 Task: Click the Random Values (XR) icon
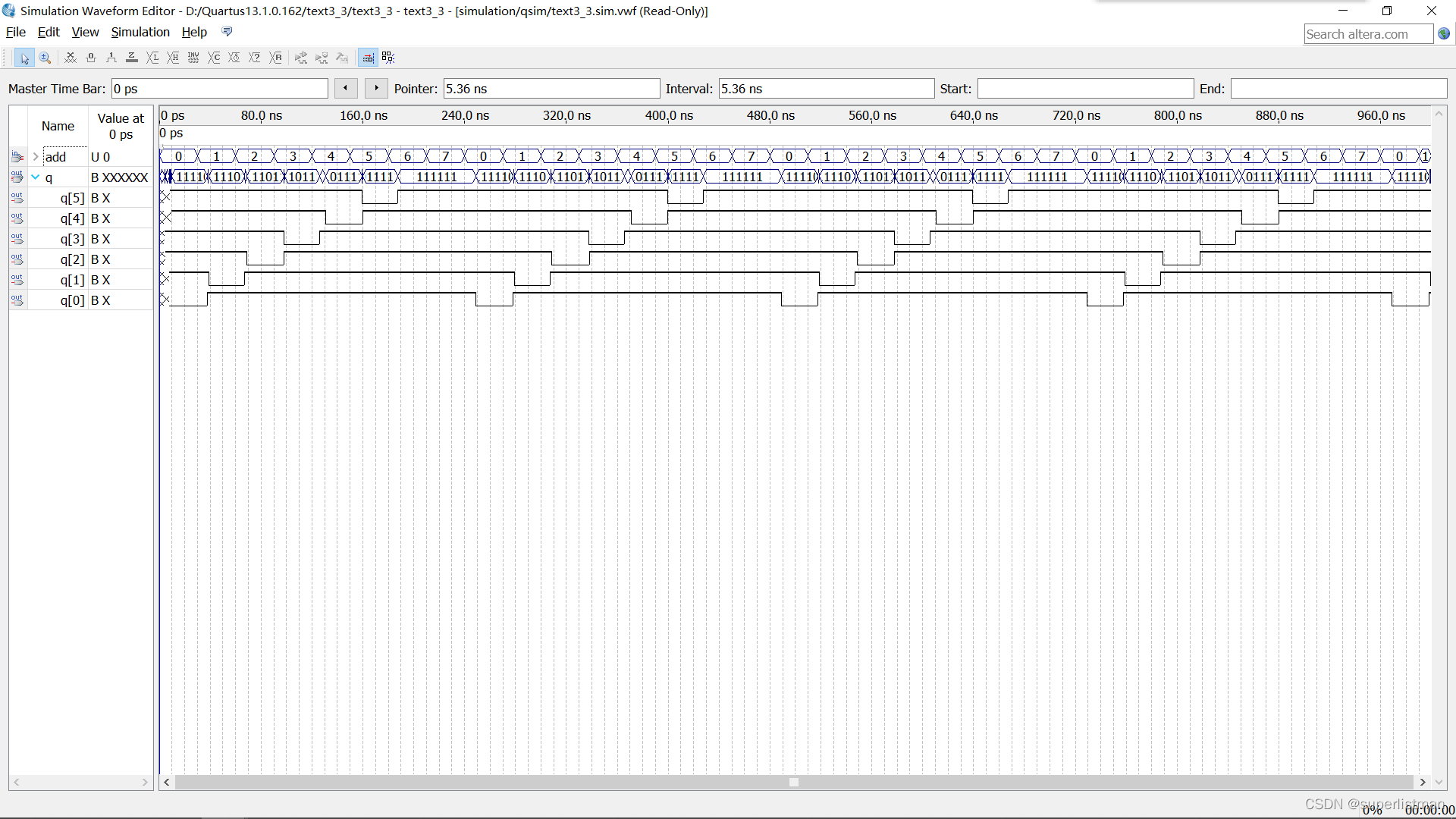(276, 58)
